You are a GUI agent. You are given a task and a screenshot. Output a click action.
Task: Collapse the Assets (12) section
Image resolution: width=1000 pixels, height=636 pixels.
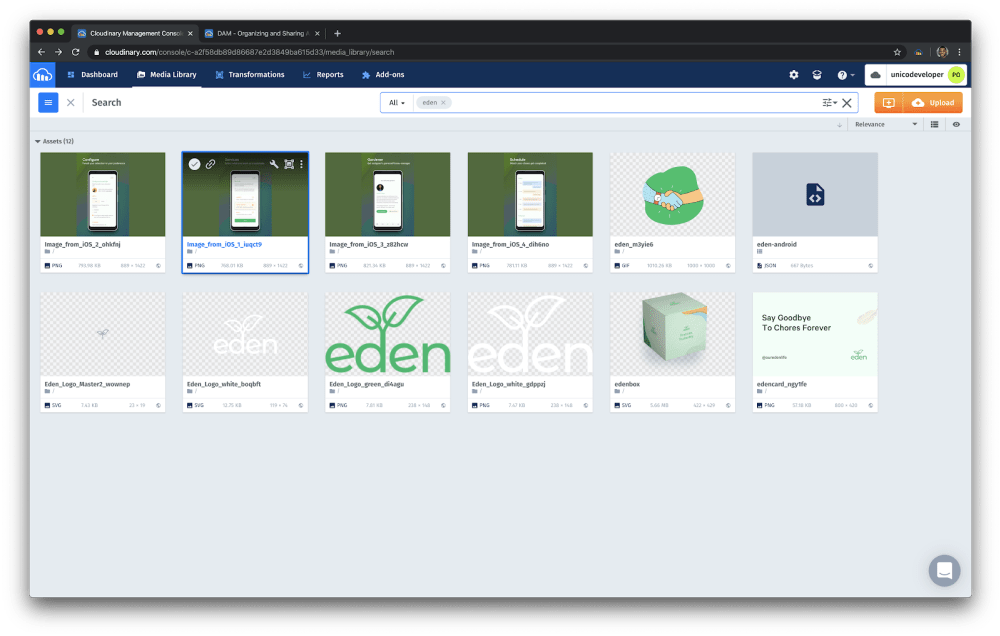tap(38, 142)
